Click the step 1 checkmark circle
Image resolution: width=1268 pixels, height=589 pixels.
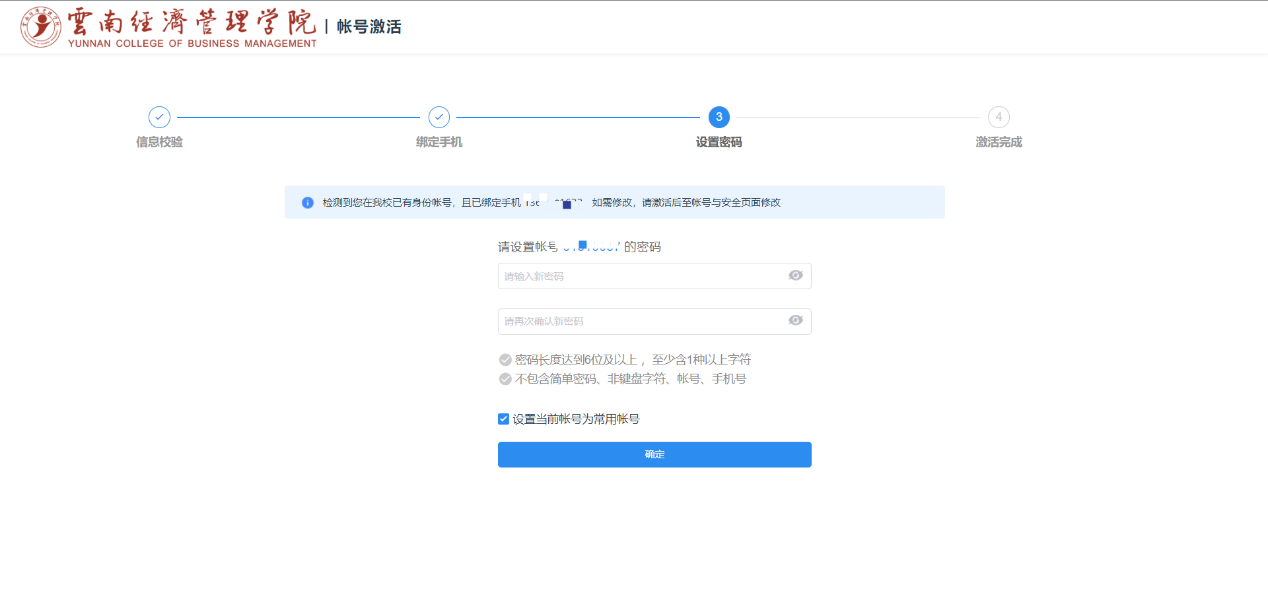(x=159, y=117)
